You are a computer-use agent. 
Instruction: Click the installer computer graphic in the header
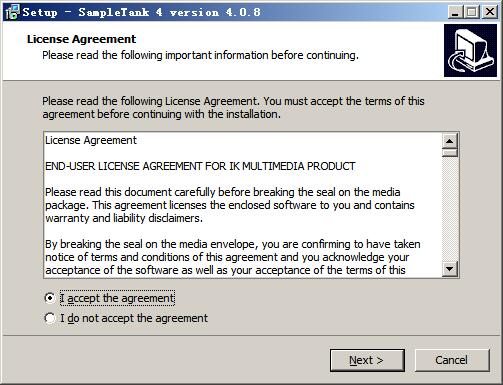pos(470,50)
